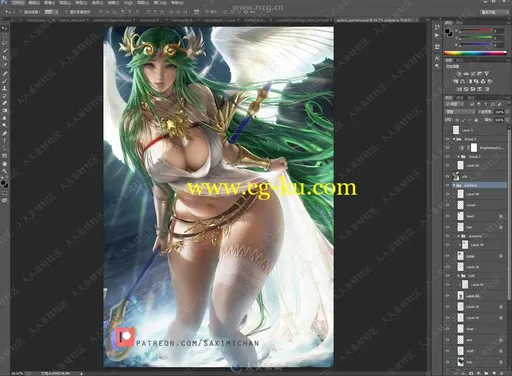Hide the Group 2 layer group
This screenshot has height=376, width=512.
(448, 156)
